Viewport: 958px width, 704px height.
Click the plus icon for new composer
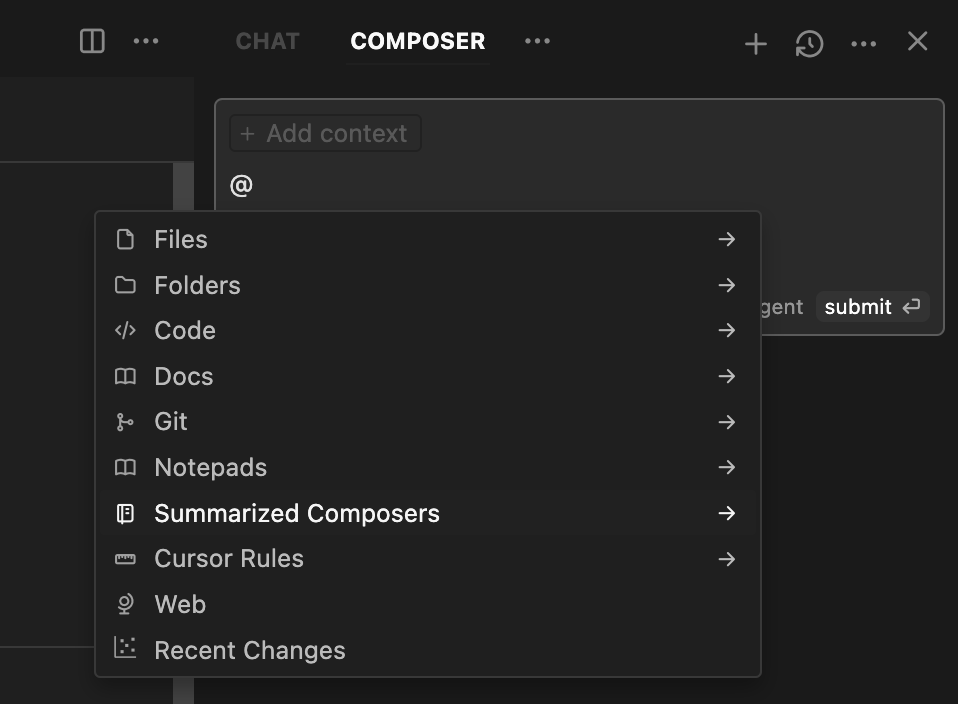click(755, 43)
